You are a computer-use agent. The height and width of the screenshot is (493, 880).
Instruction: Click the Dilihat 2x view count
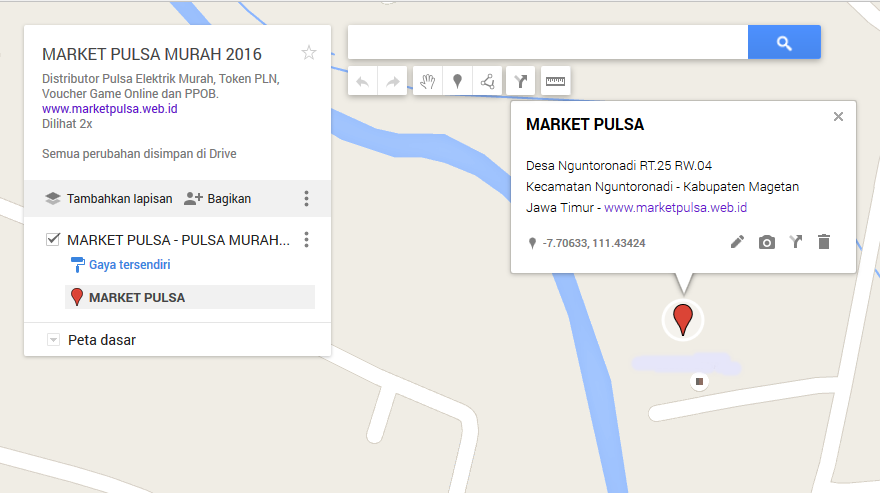(x=67, y=124)
